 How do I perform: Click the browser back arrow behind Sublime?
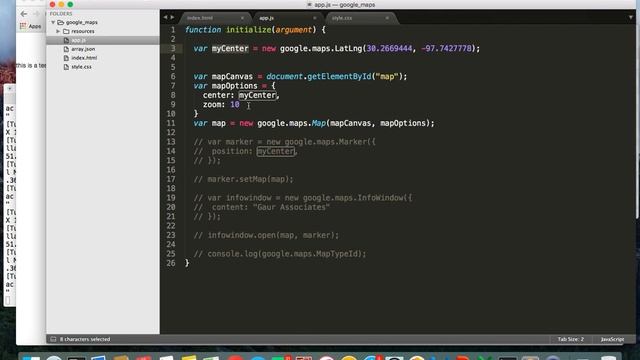(24, 14)
